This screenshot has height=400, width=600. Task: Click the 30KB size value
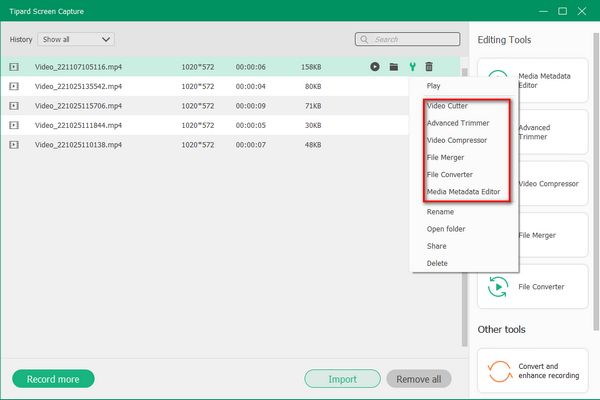click(x=313, y=125)
